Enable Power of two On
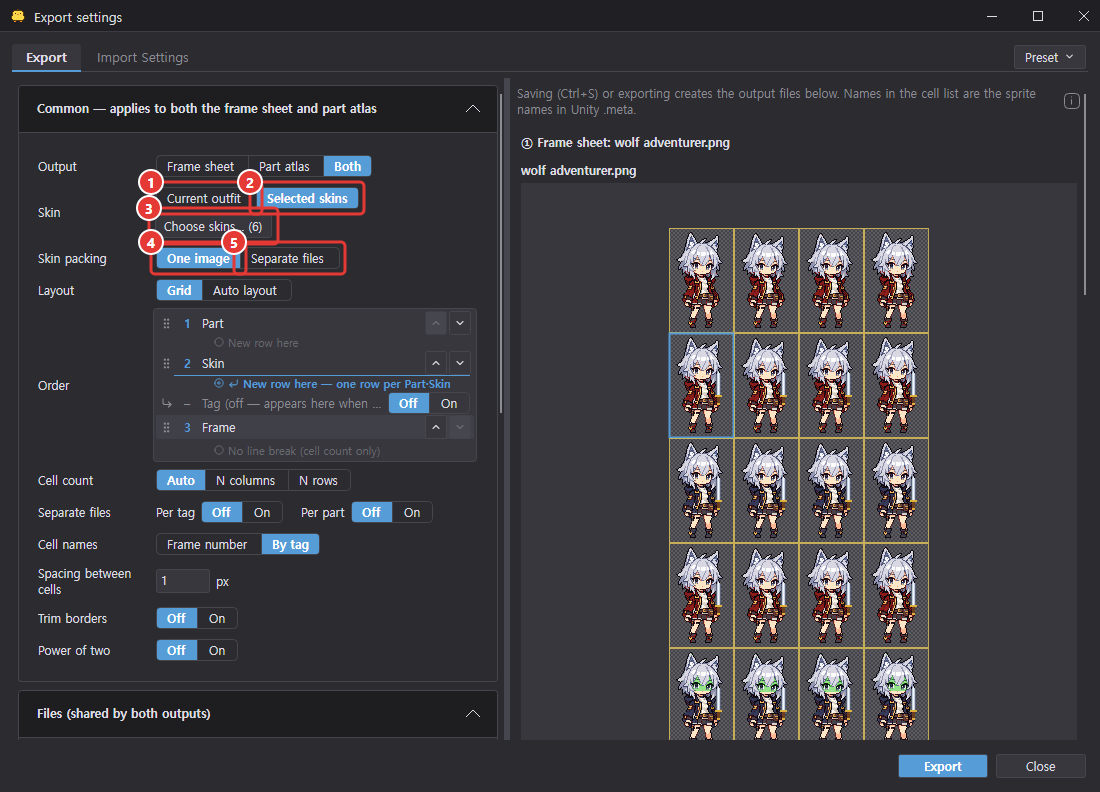The height and width of the screenshot is (792, 1100). pos(217,651)
